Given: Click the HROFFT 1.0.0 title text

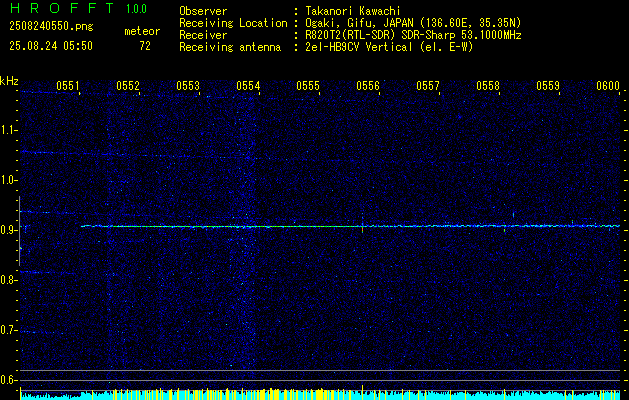Looking at the screenshot, I should click(78, 8).
